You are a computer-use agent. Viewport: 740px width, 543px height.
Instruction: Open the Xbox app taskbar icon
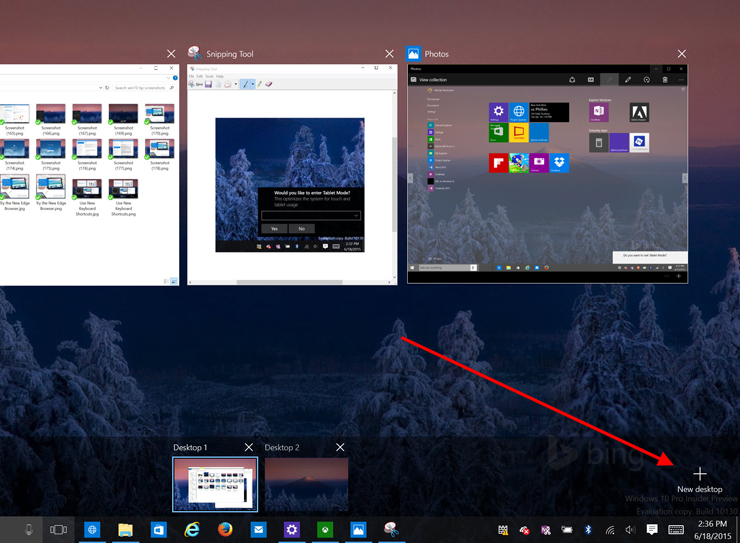324,529
